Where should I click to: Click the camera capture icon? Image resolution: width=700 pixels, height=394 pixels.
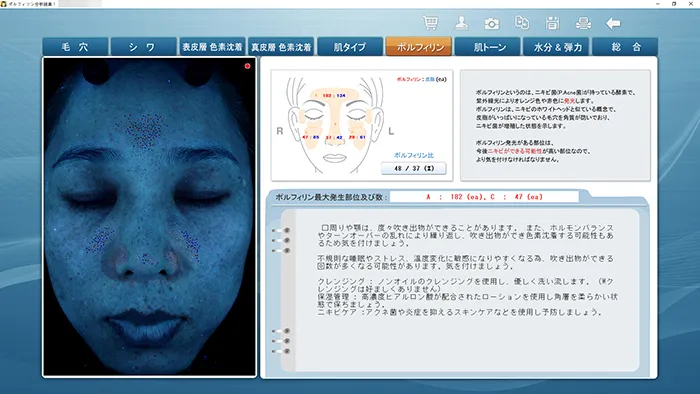[x=492, y=23]
